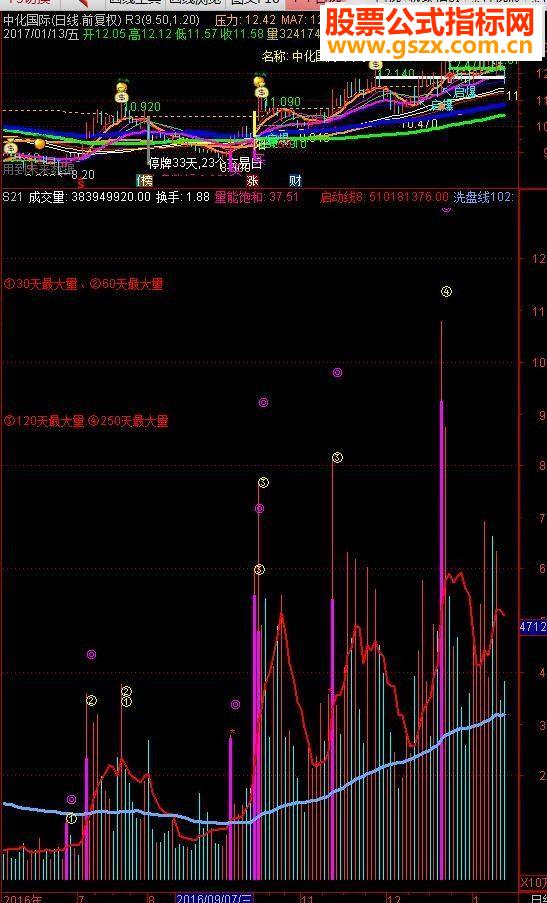
Task: Click the low price 低11.57
Action: pos(197,34)
